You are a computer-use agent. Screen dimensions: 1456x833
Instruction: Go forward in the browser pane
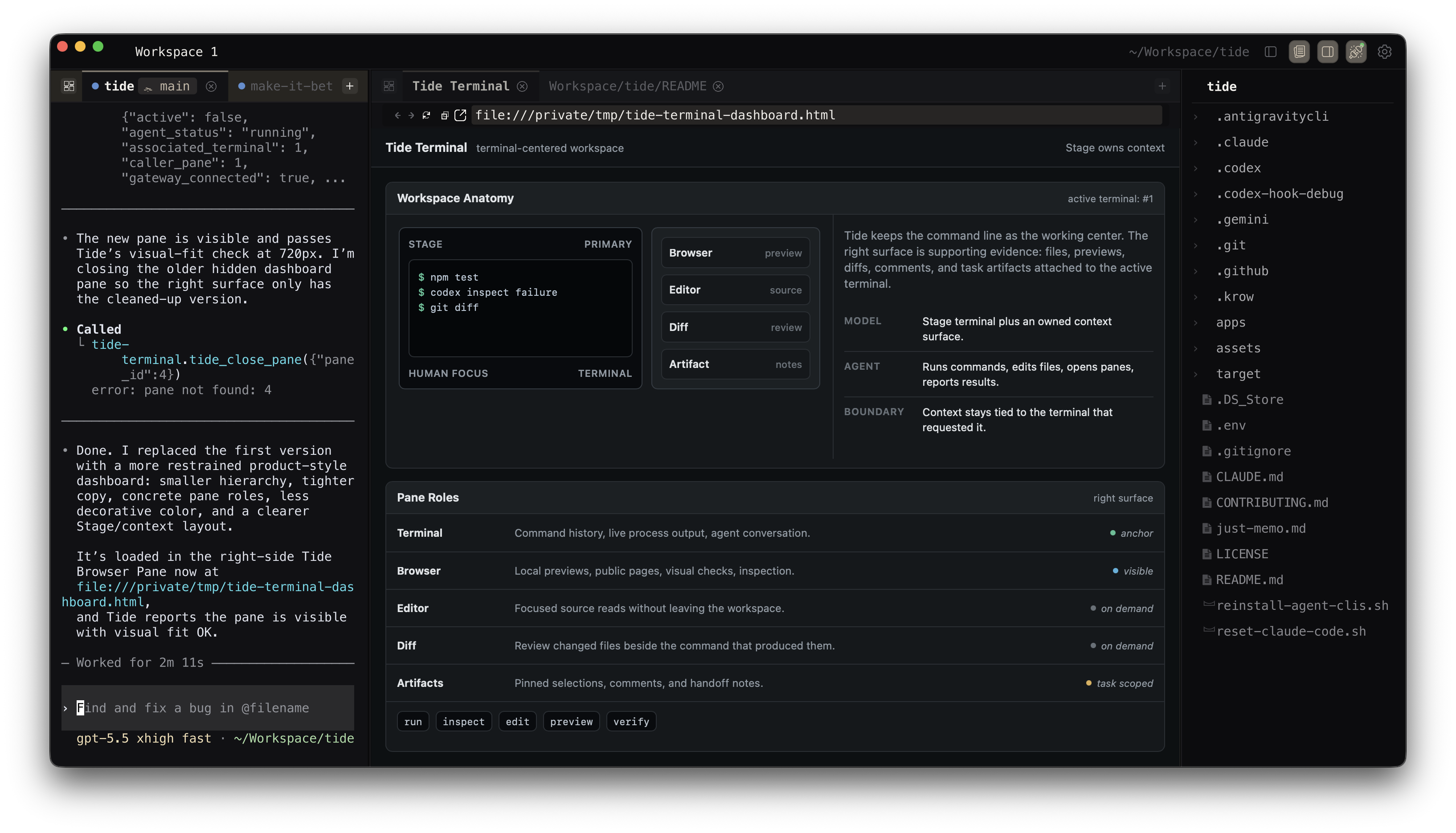(411, 115)
